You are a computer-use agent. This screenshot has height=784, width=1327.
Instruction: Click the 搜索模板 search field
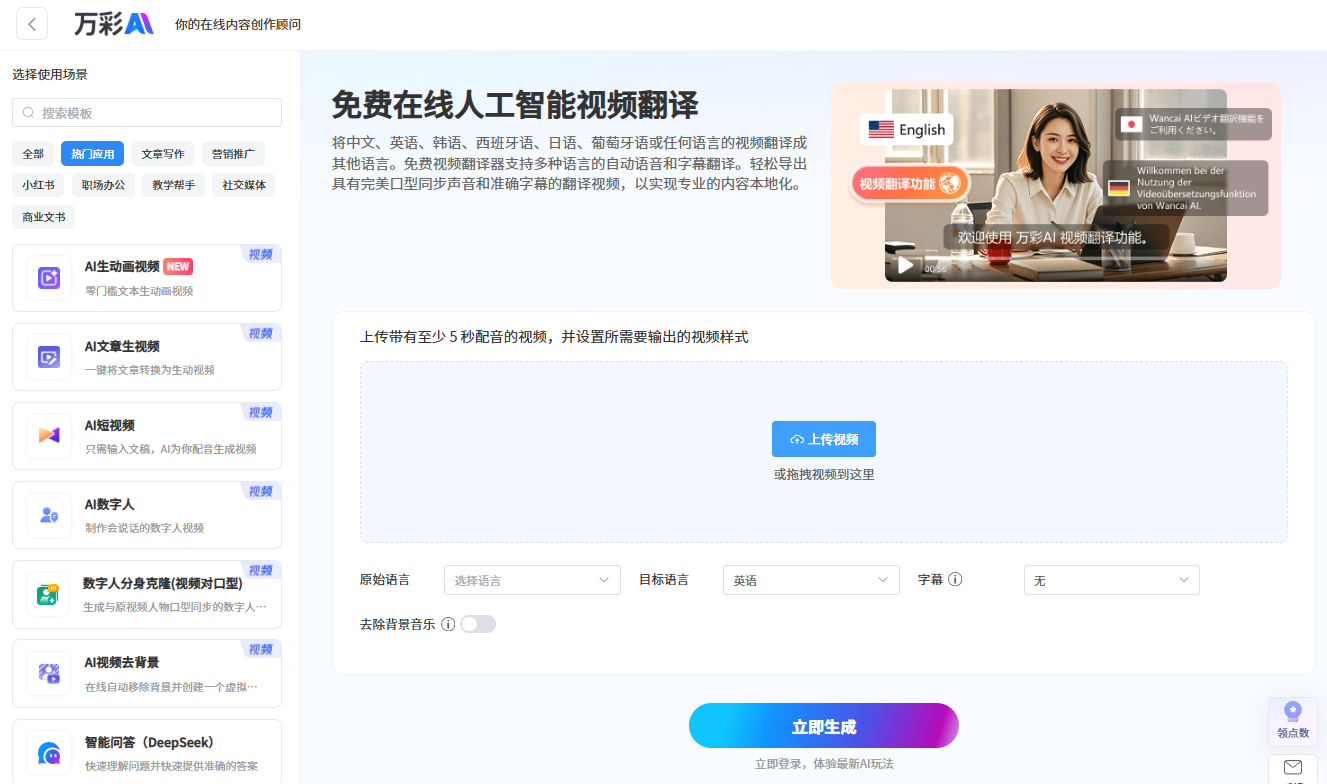click(147, 113)
